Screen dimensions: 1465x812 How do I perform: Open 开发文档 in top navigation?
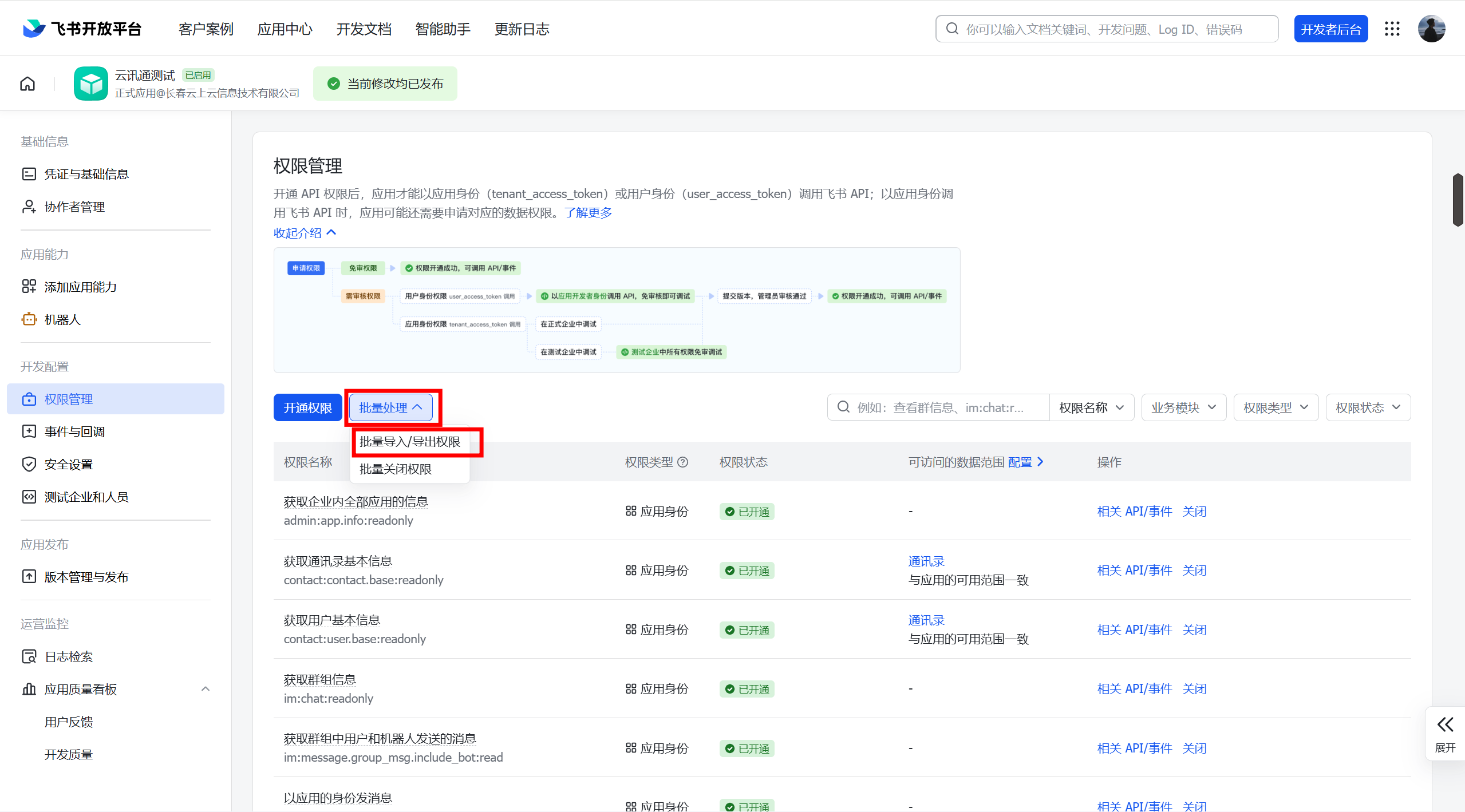364,29
